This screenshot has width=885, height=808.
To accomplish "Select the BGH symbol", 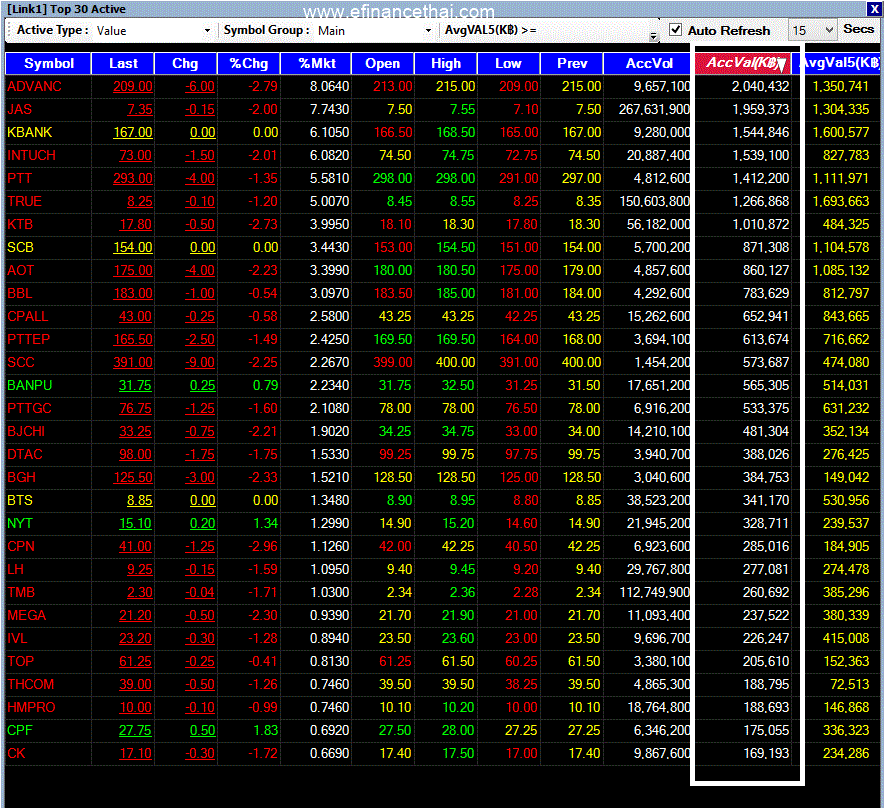I will pyautogui.click(x=21, y=477).
